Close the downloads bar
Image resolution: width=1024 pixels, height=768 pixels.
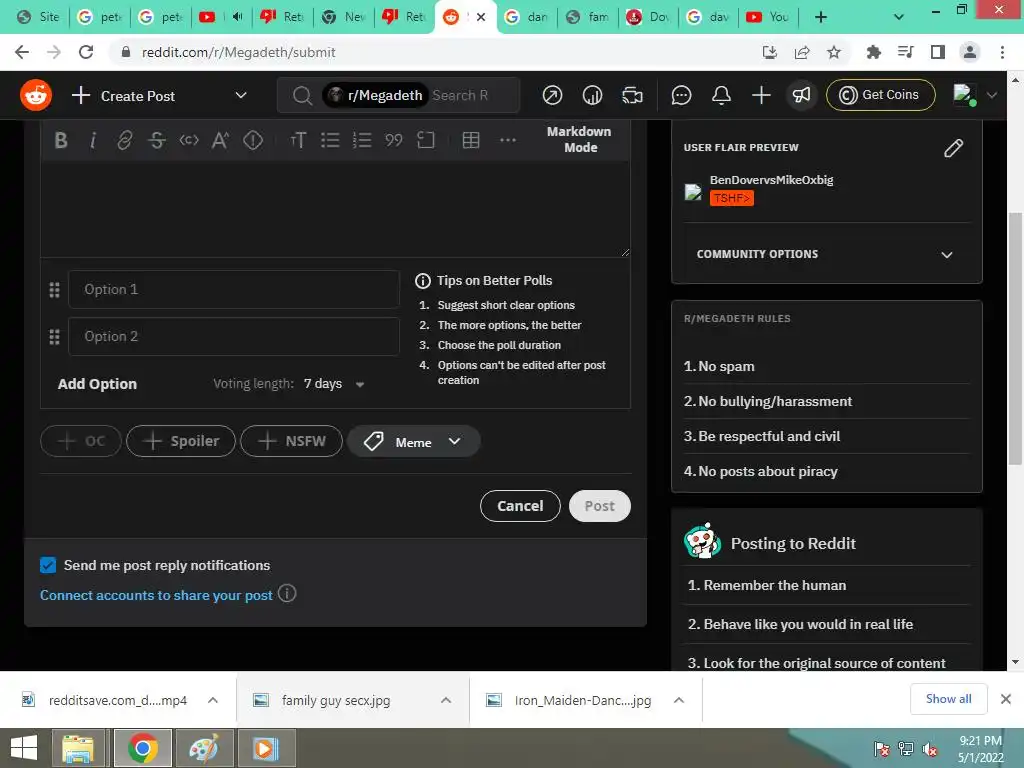1006,699
